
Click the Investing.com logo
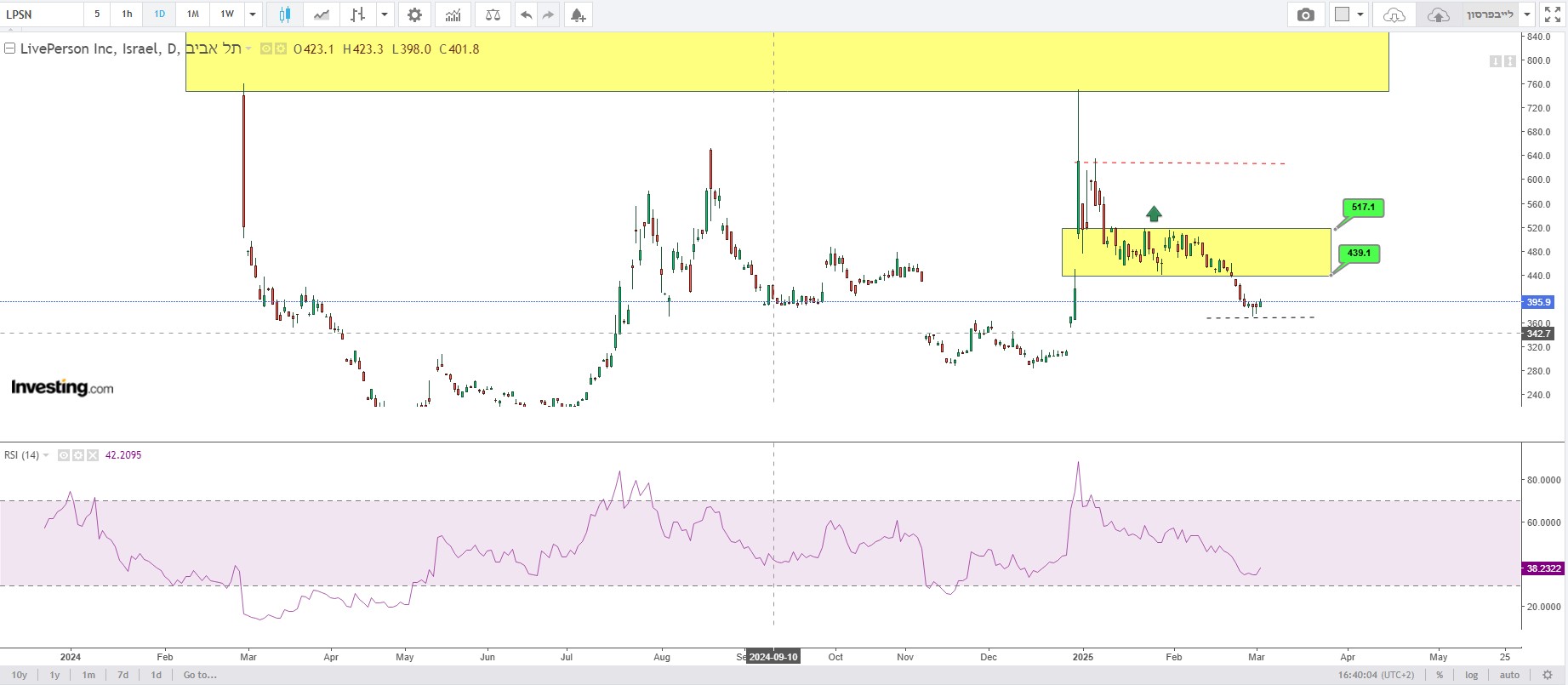click(x=62, y=388)
